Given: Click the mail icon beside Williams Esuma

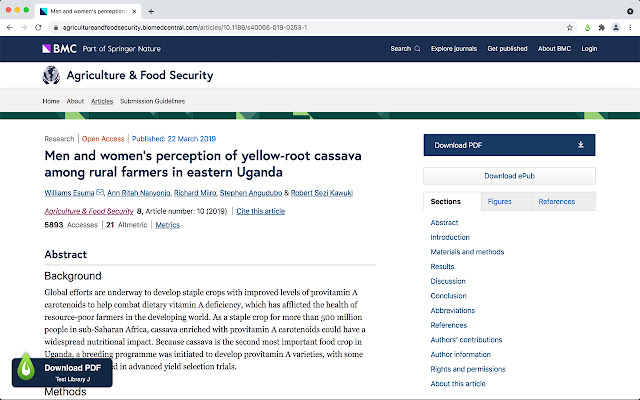Looking at the screenshot, I should 100,192.
